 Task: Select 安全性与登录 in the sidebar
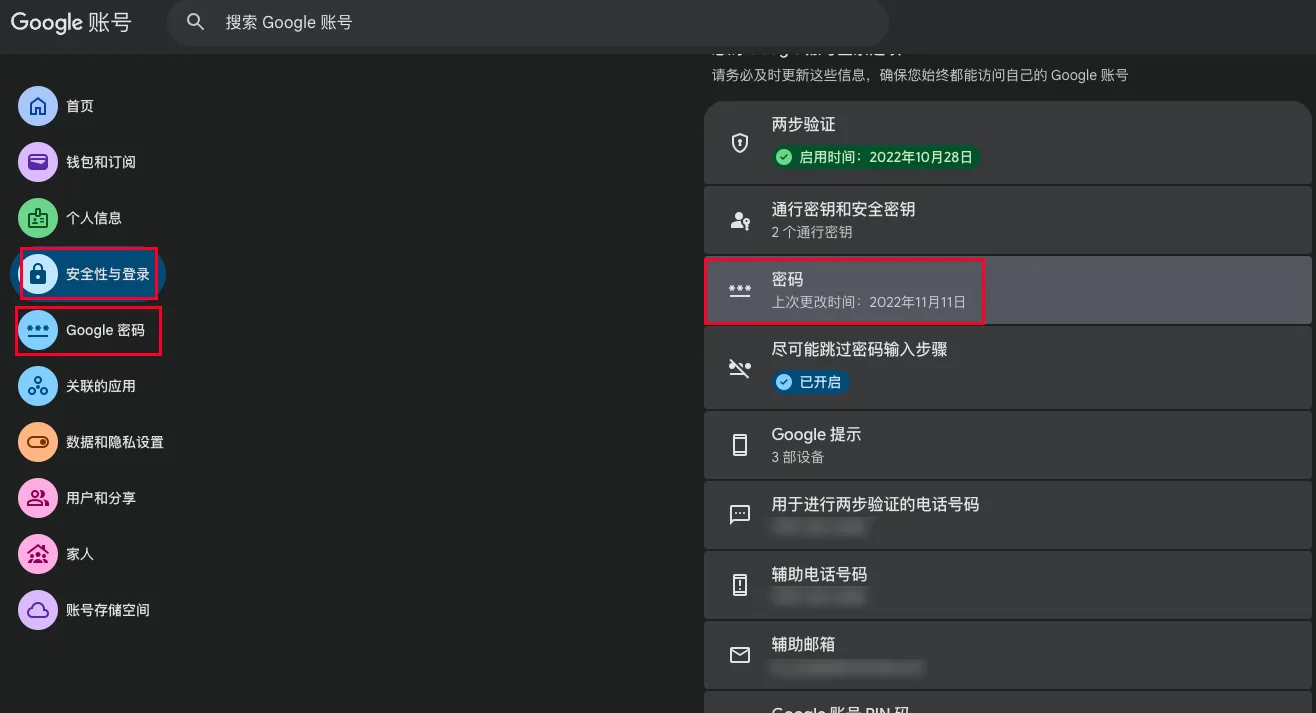88,274
